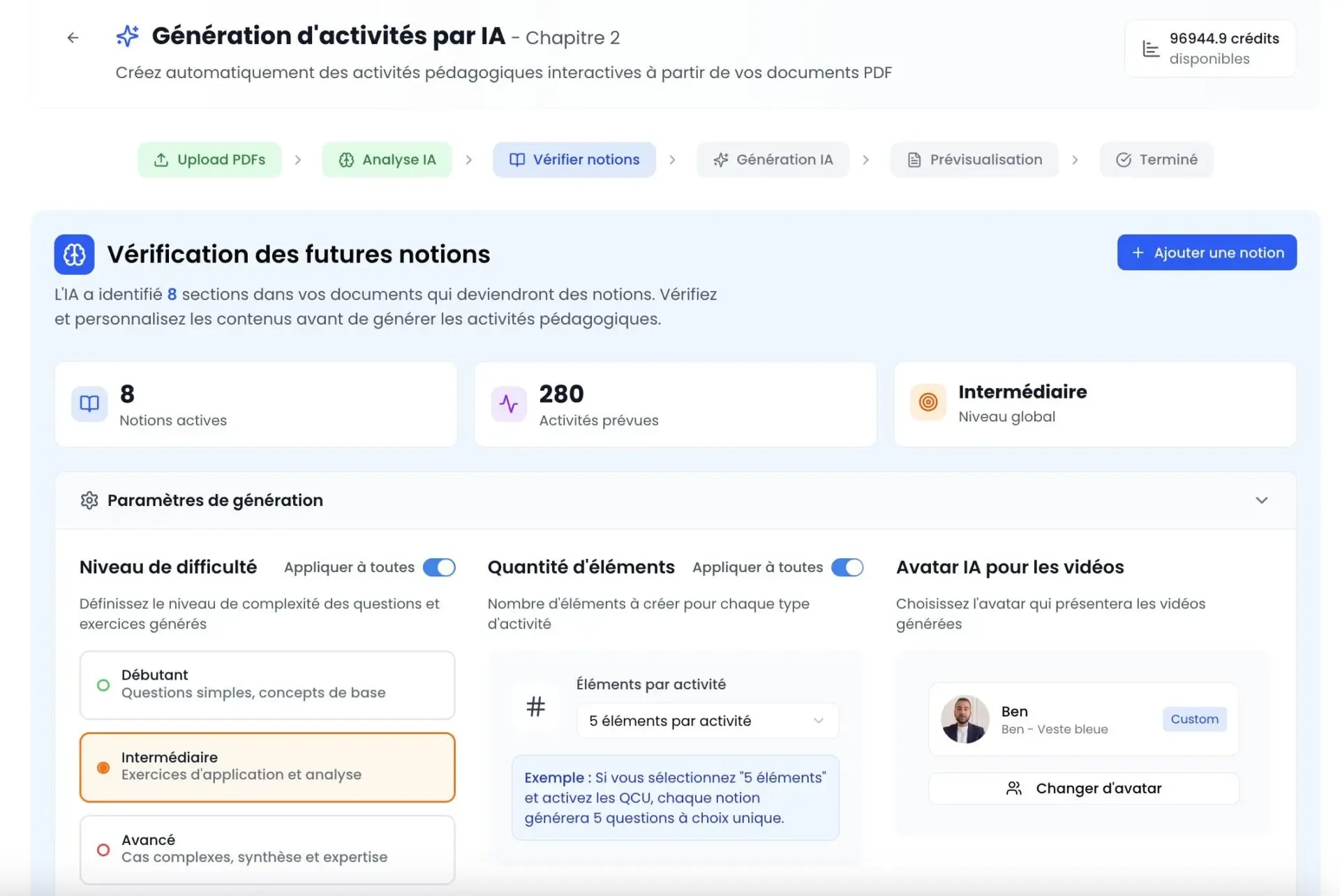The width and height of the screenshot is (1340, 896).
Task: Click the credits bar-chart icon
Action: tap(1151, 47)
